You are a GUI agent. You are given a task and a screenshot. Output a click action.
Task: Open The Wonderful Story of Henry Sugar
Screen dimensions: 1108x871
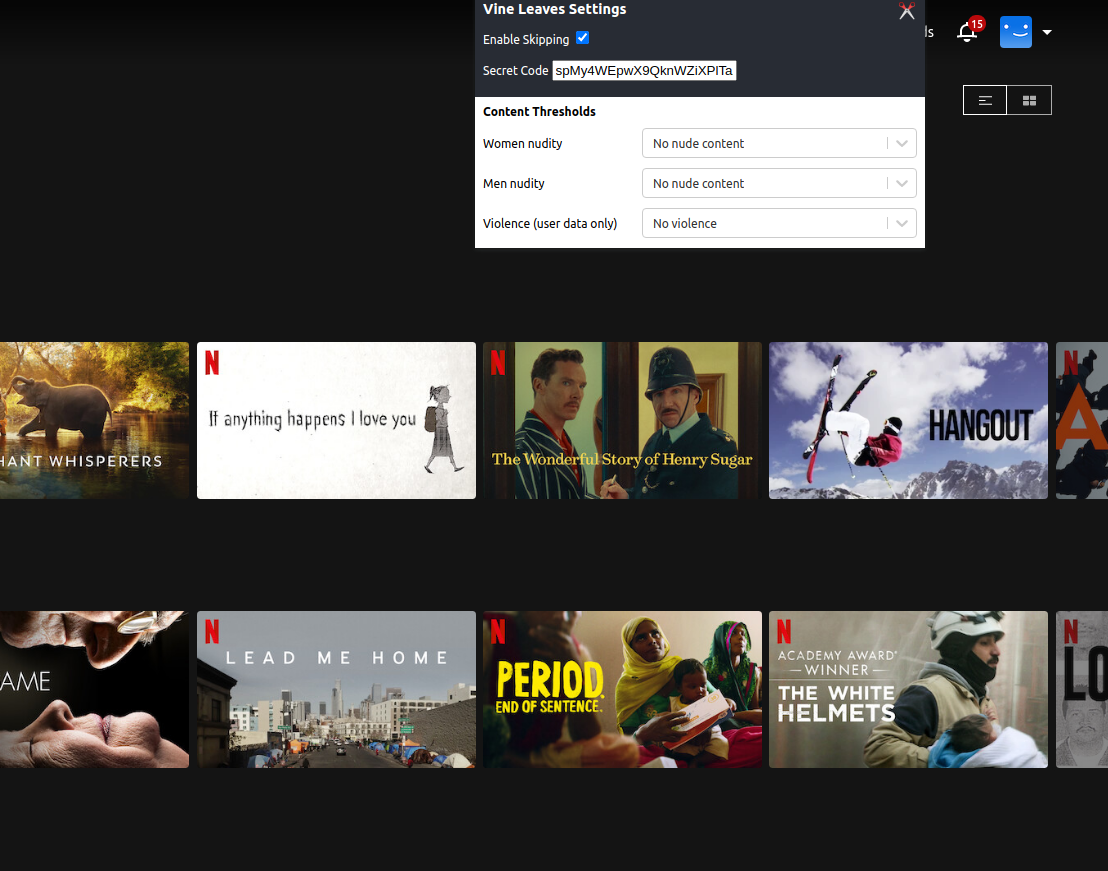623,420
